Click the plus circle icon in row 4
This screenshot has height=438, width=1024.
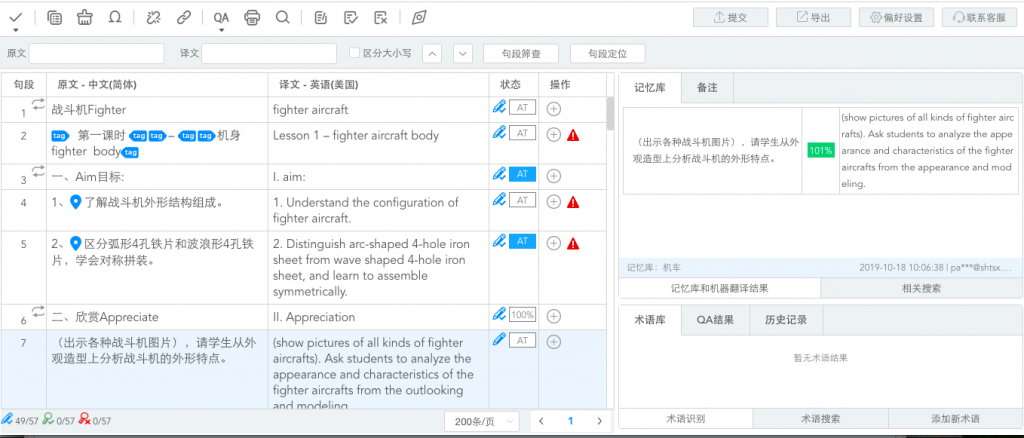[x=553, y=201]
